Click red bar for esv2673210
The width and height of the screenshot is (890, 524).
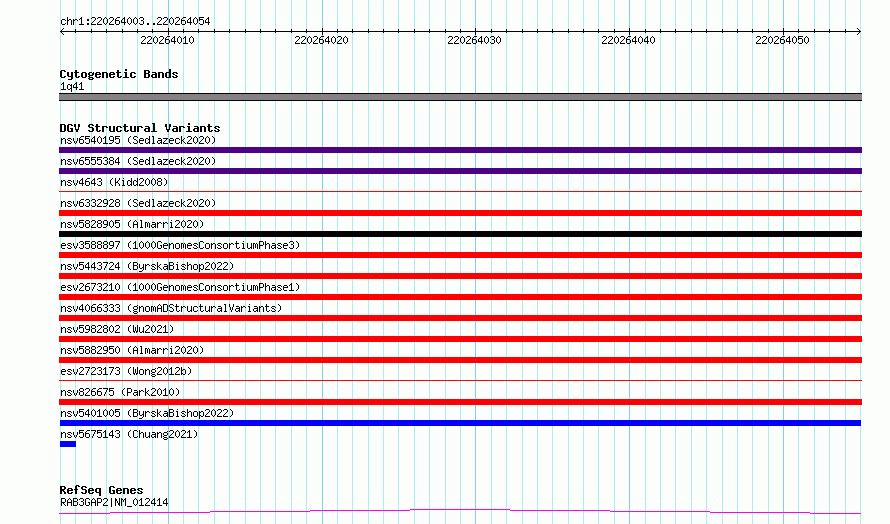pyautogui.click(x=460, y=297)
